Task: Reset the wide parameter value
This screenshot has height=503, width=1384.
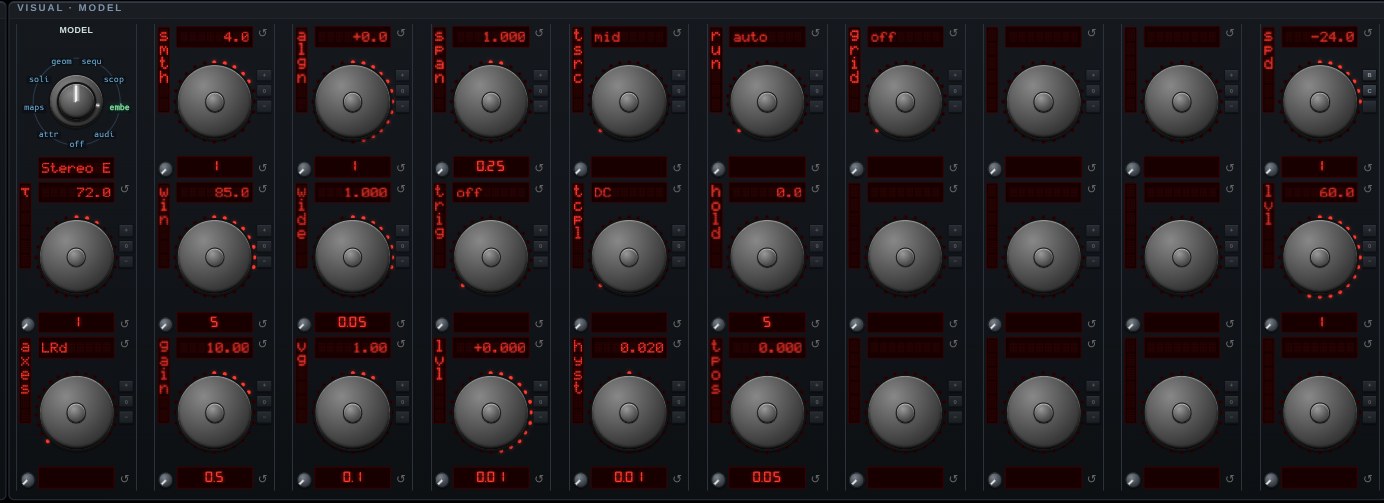Action: (400, 189)
